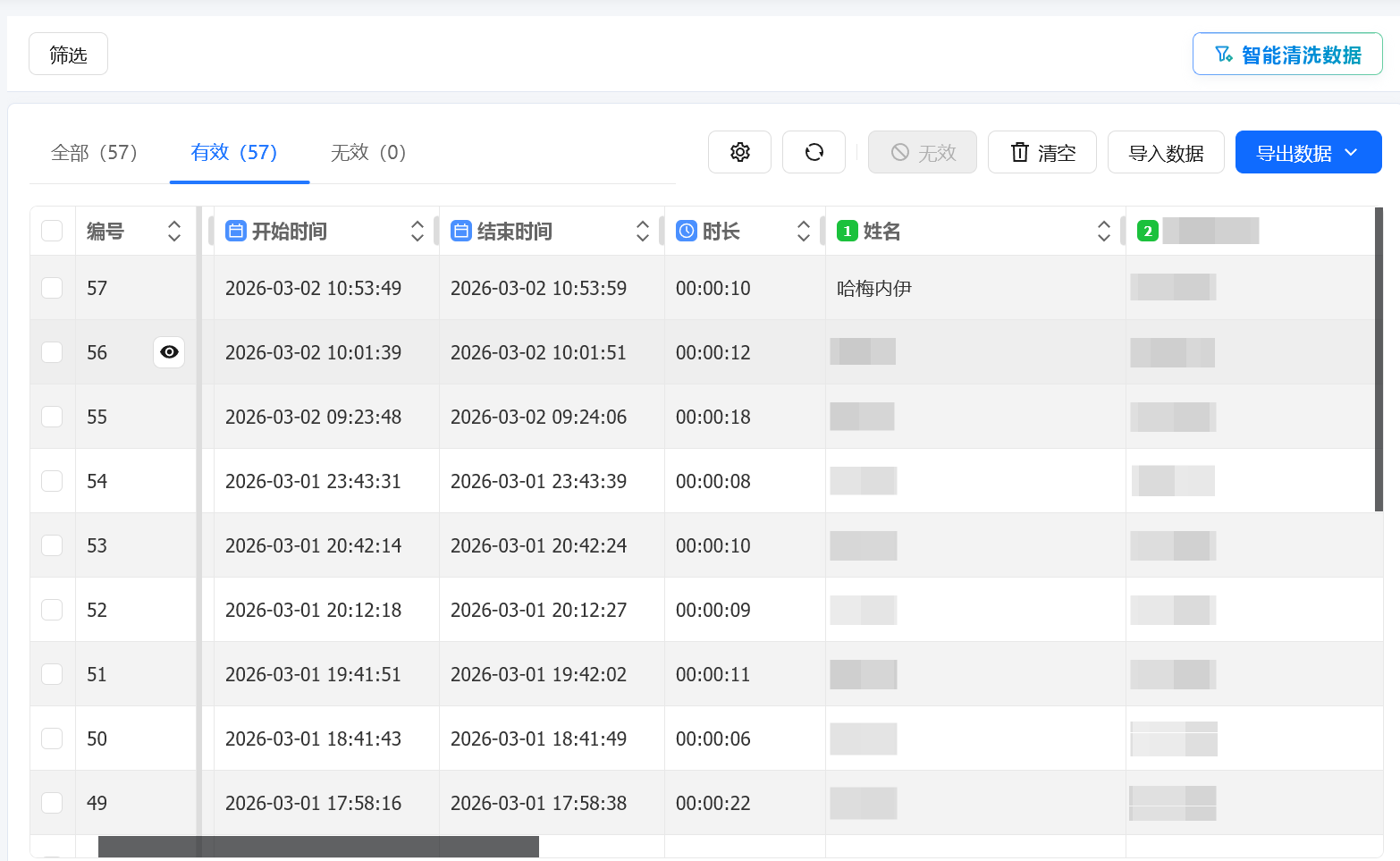This screenshot has width=1400, height=861.
Task: Check the checkbox for row 49
Action: coord(52,803)
